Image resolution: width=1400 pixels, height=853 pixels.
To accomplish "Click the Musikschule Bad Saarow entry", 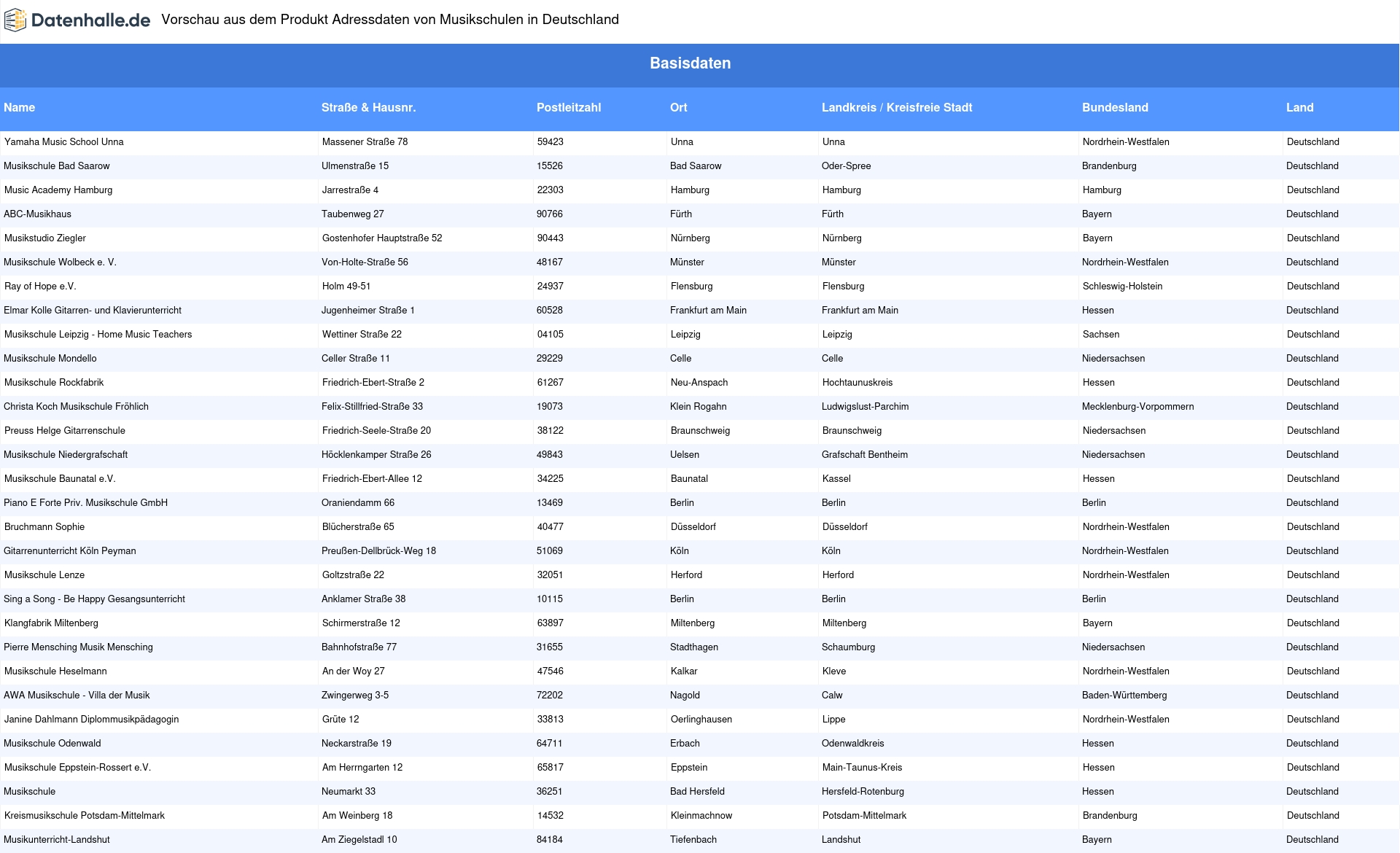I will tap(57, 166).
